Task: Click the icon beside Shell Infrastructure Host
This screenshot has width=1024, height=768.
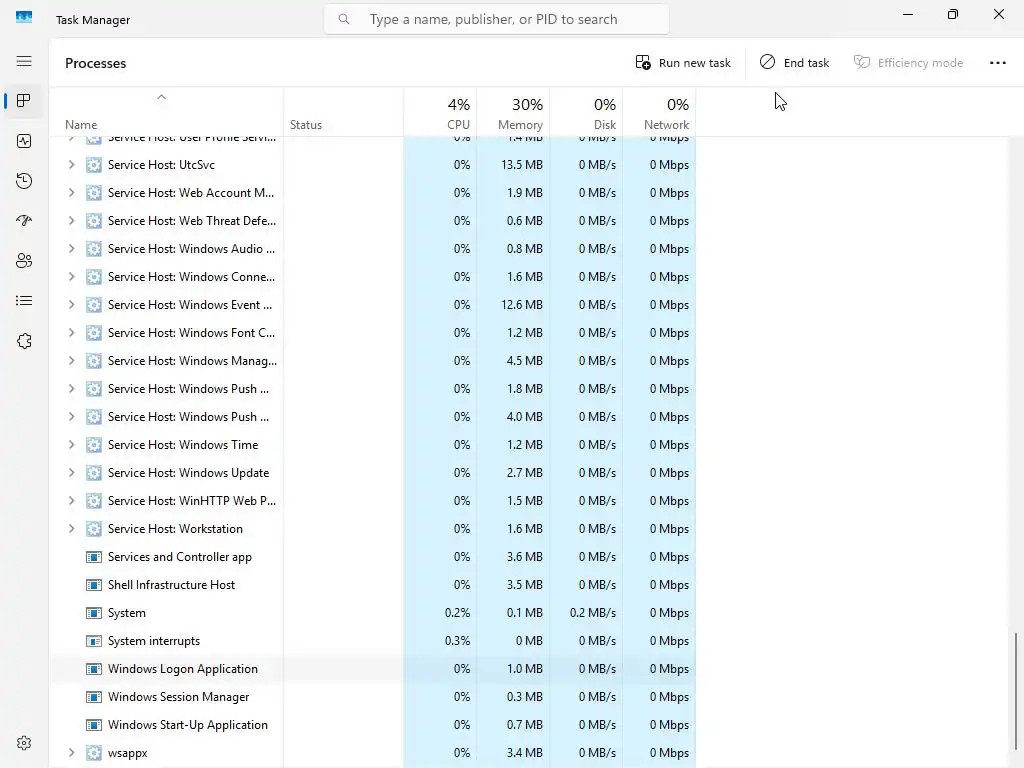Action: pos(94,585)
